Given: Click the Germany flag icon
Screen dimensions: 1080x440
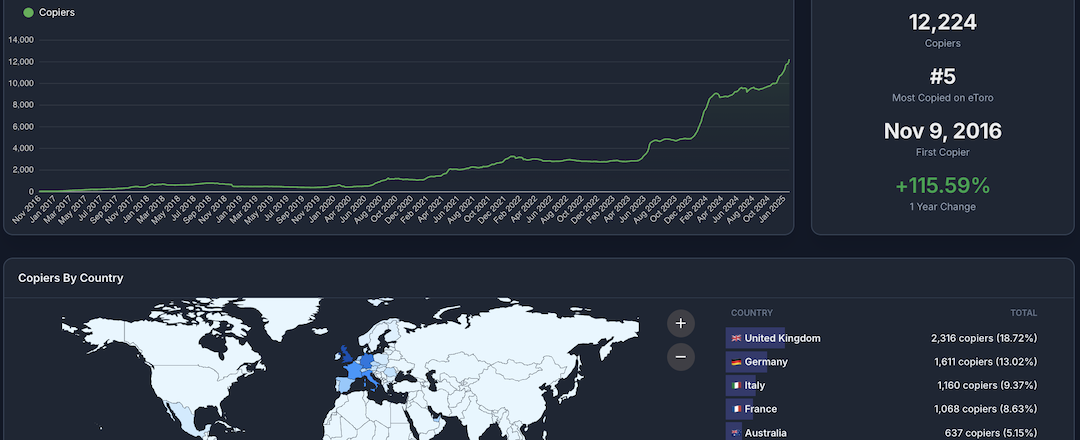Looking at the screenshot, I should (x=736, y=362).
